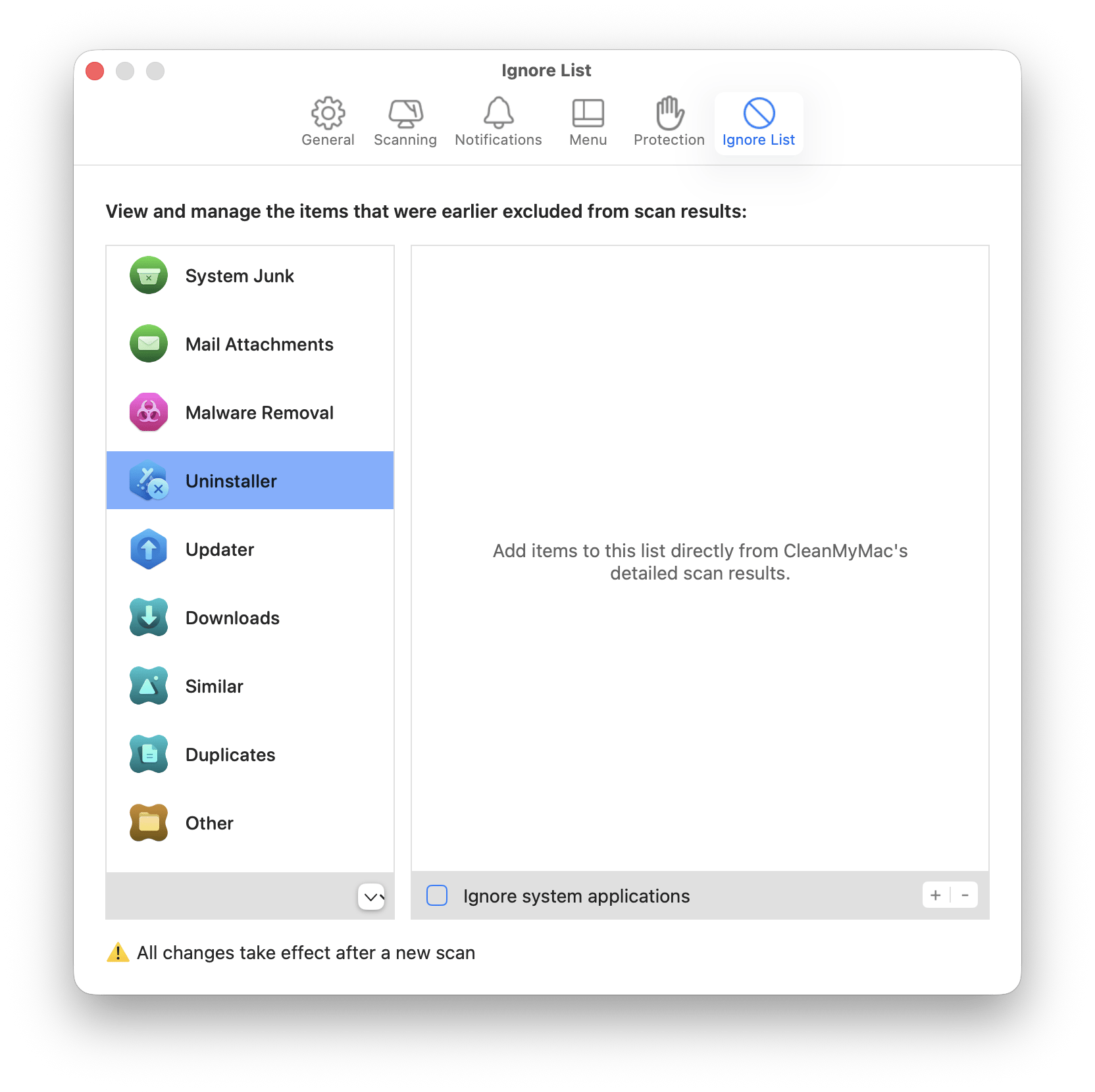Open the Updater ignore category

coord(148,549)
